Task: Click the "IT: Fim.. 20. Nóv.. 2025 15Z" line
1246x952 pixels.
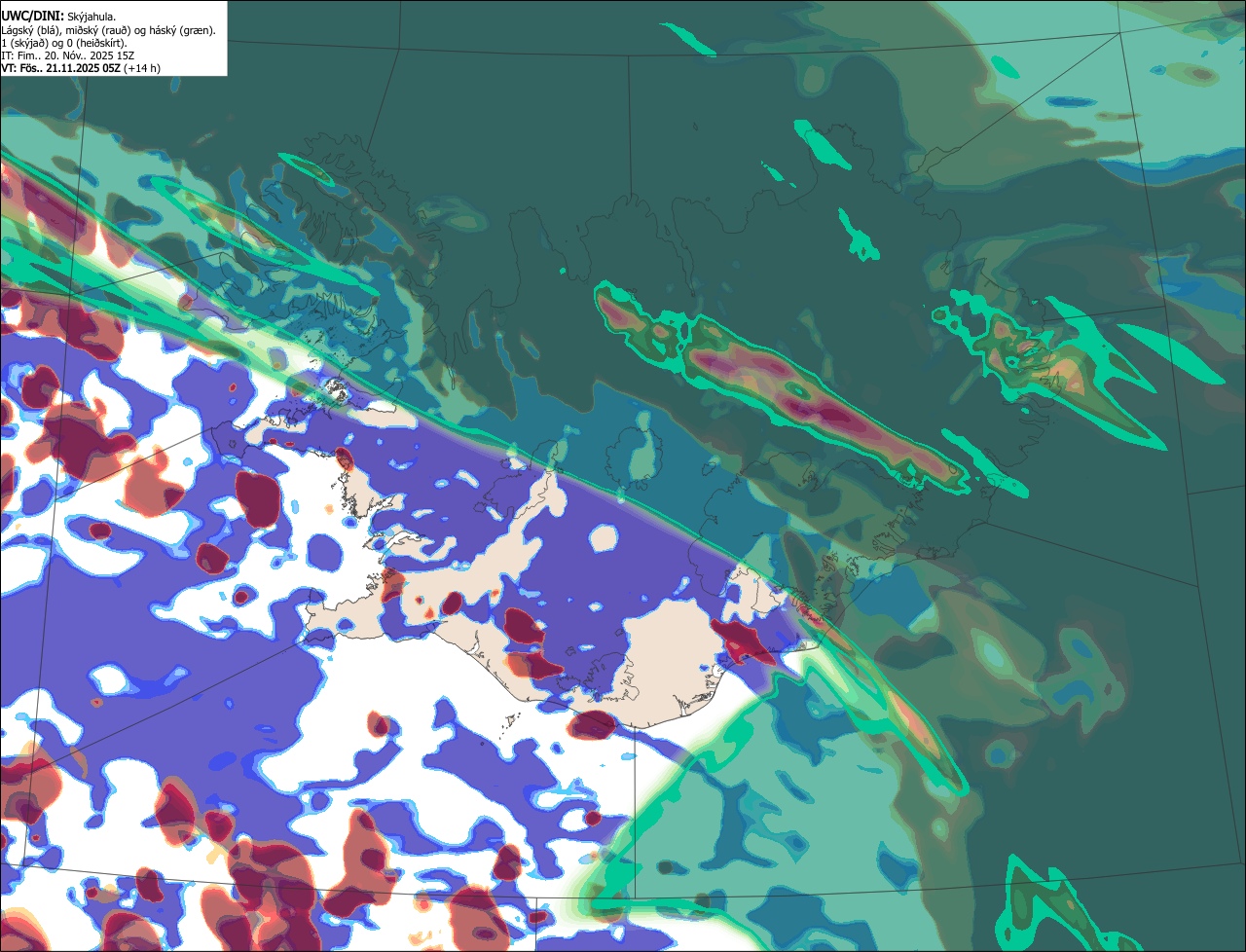Action: 68,55
